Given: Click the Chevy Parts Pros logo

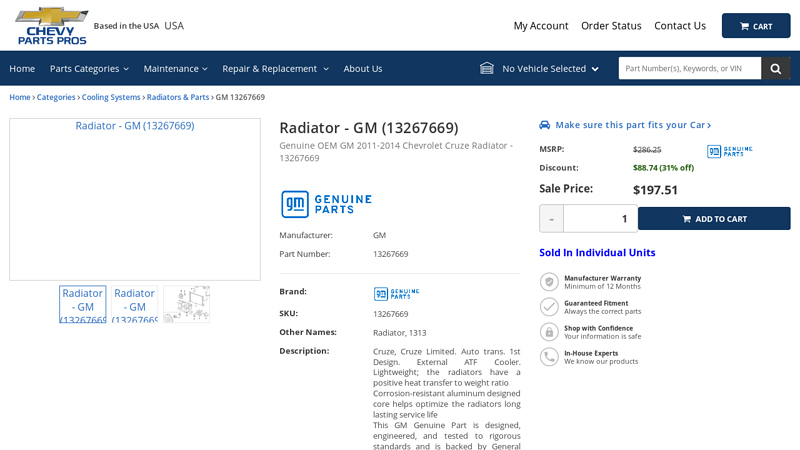Looking at the screenshot, I should [52, 25].
